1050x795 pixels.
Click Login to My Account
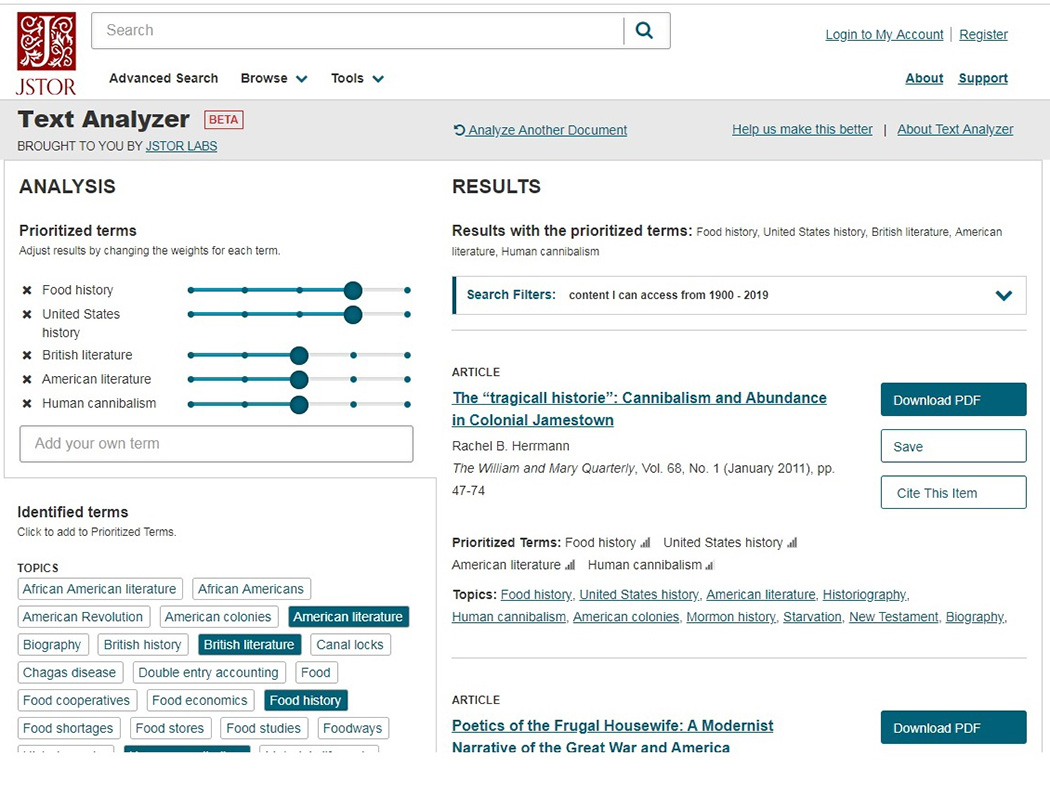click(884, 34)
